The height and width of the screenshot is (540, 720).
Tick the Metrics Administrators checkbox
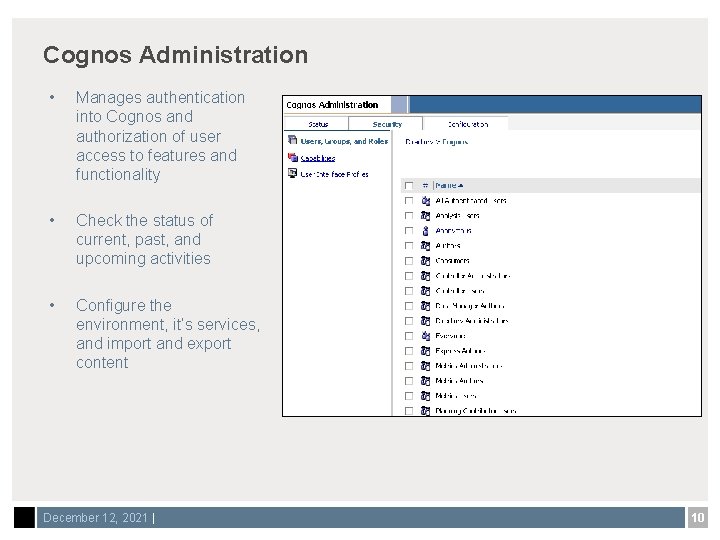tap(409, 366)
